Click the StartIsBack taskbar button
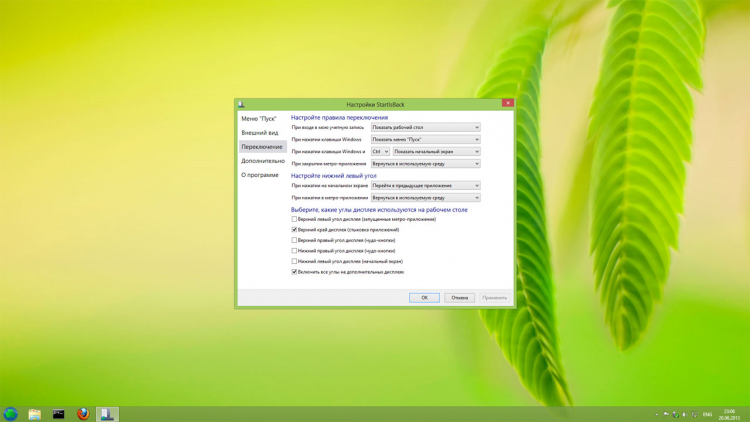The height and width of the screenshot is (422, 750). point(107,414)
